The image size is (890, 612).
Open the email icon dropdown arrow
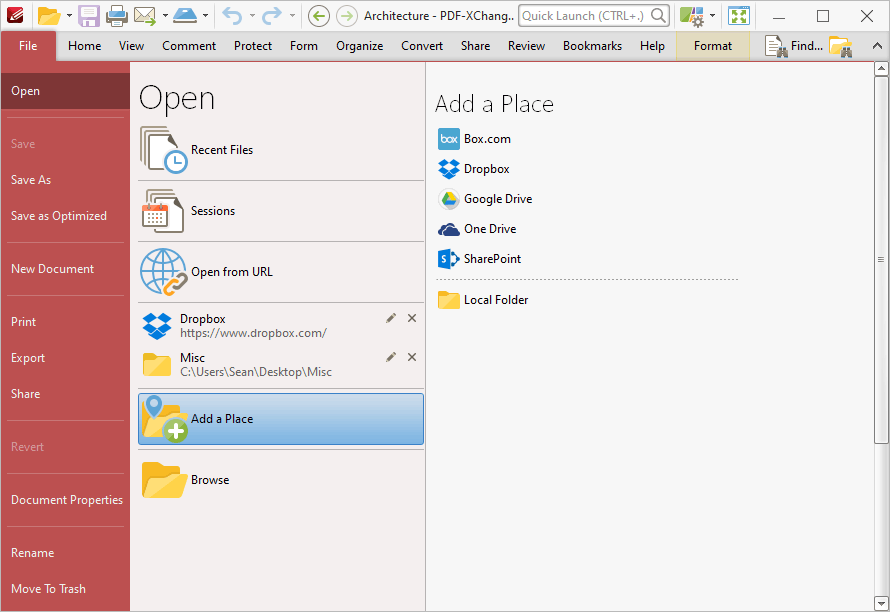(165, 16)
